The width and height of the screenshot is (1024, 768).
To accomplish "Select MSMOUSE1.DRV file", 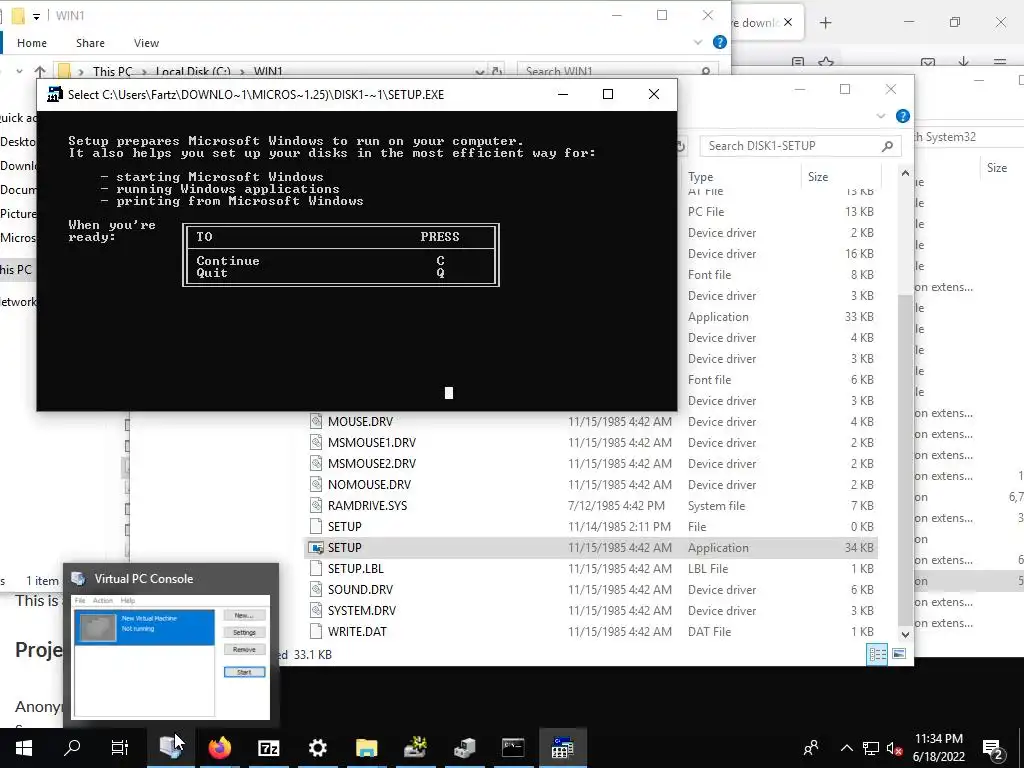I will click(x=372, y=443).
